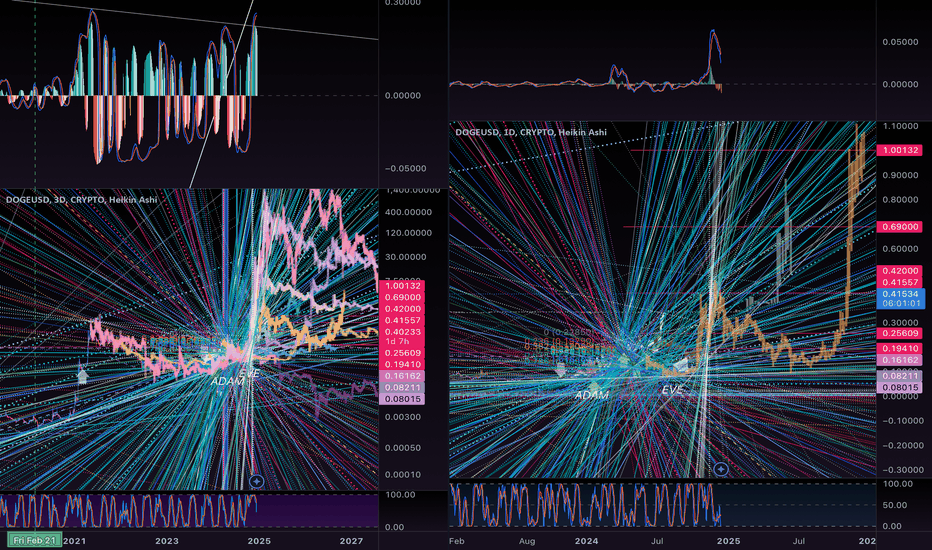Viewport: 932px width, 550px height.
Task: Click the 0.00050 value on 3D price scale
Action: coord(403,448)
